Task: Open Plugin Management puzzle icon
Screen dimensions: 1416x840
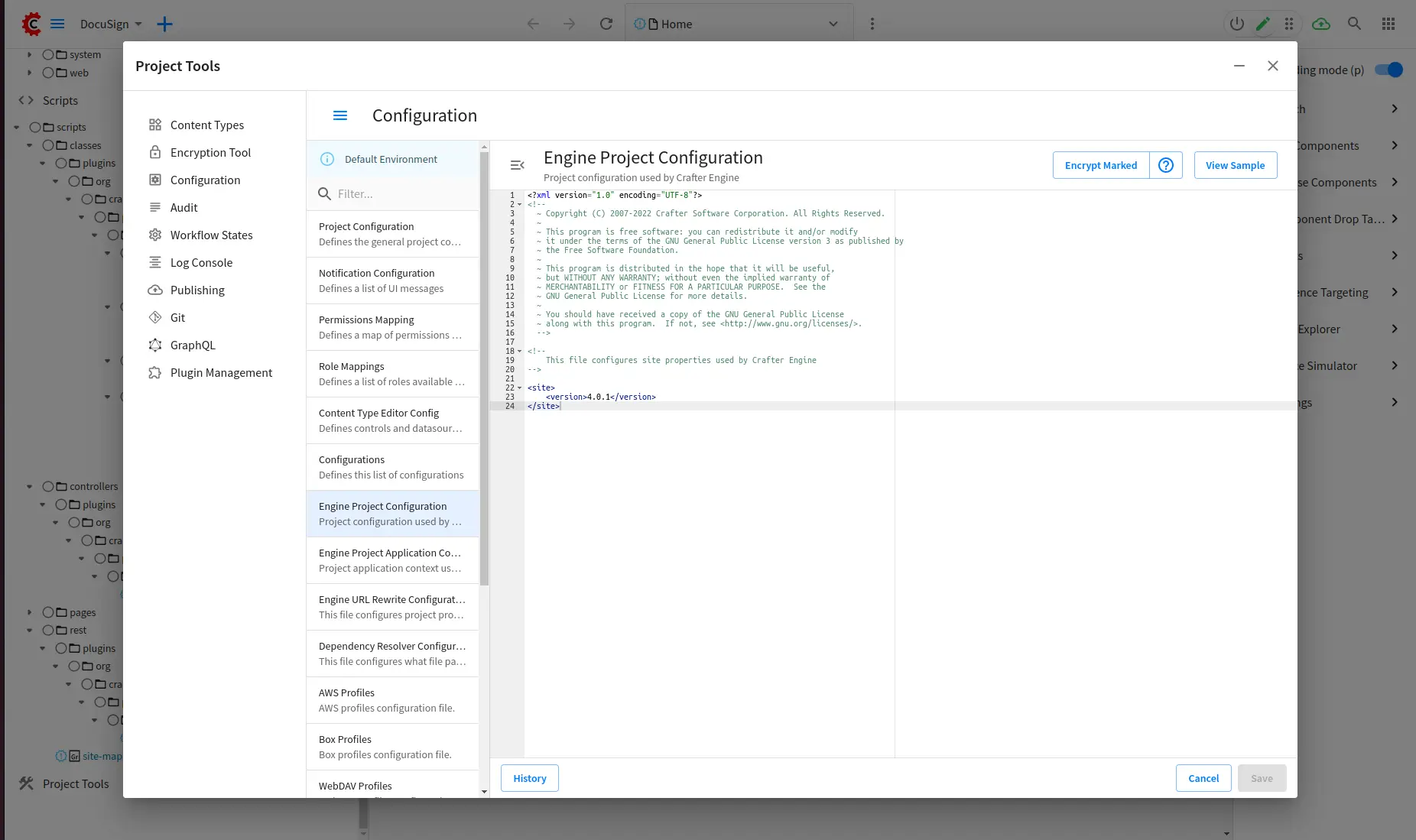Action: (155, 373)
